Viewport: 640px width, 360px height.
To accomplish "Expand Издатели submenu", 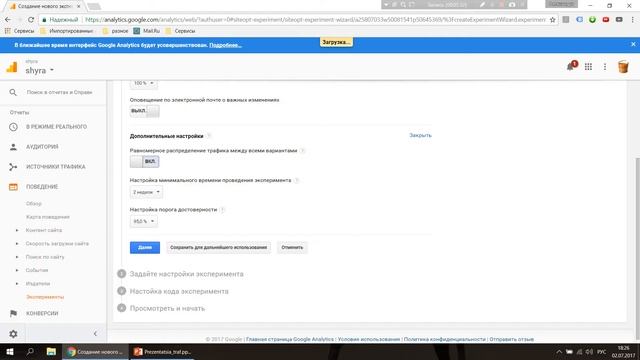I will coord(17,284).
